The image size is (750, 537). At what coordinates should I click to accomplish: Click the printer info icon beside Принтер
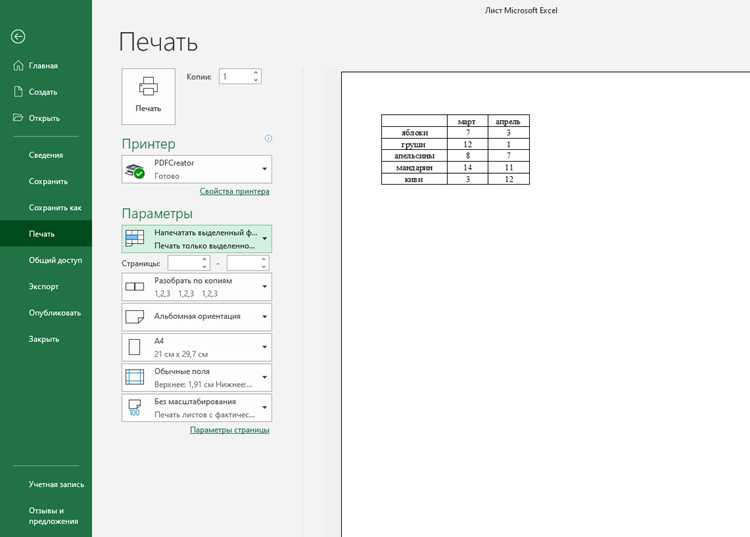(268, 139)
